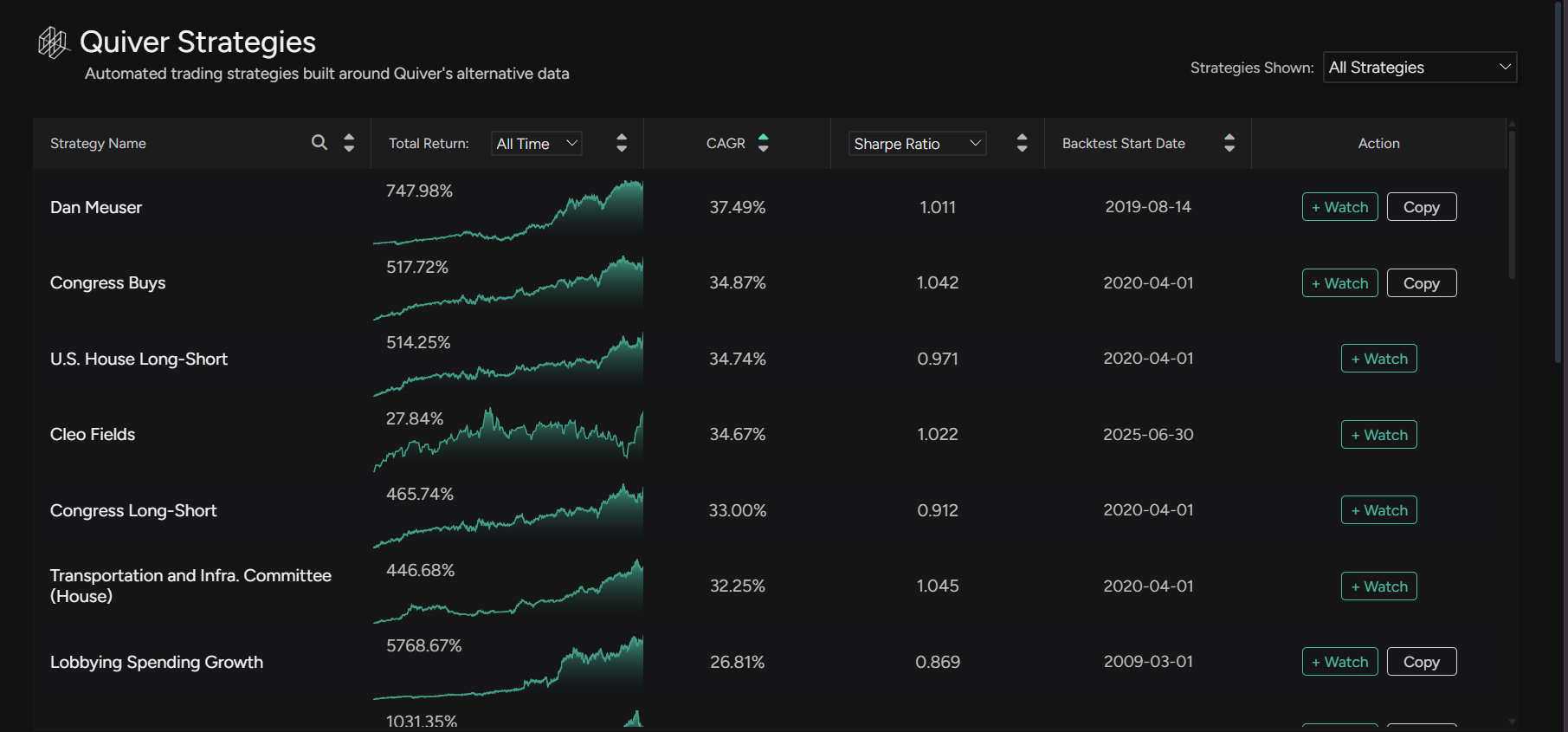Click the Action column header
This screenshot has width=1568, height=732.
[1378, 143]
